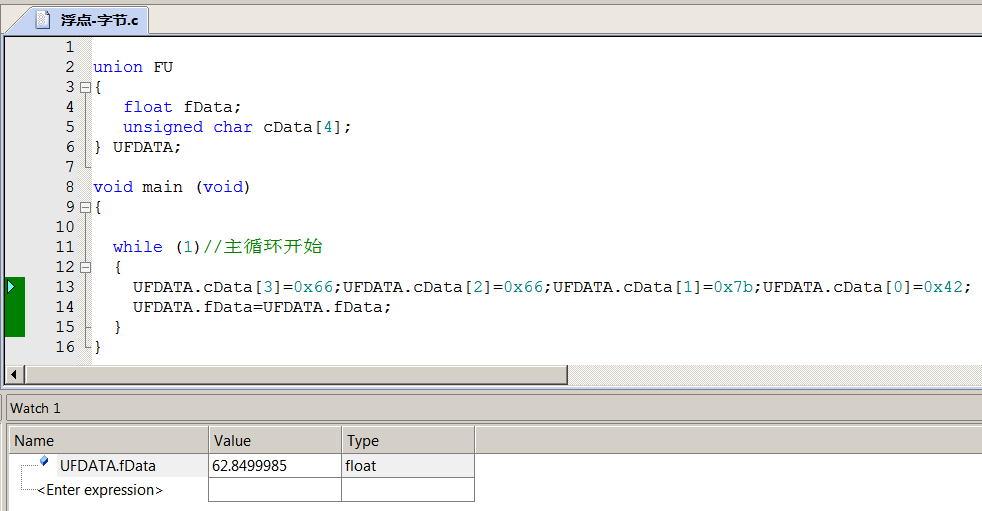The width and height of the screenshot is (982, 511).
Task: Click the 0x42 value on line 13
Action: point(944,287)
